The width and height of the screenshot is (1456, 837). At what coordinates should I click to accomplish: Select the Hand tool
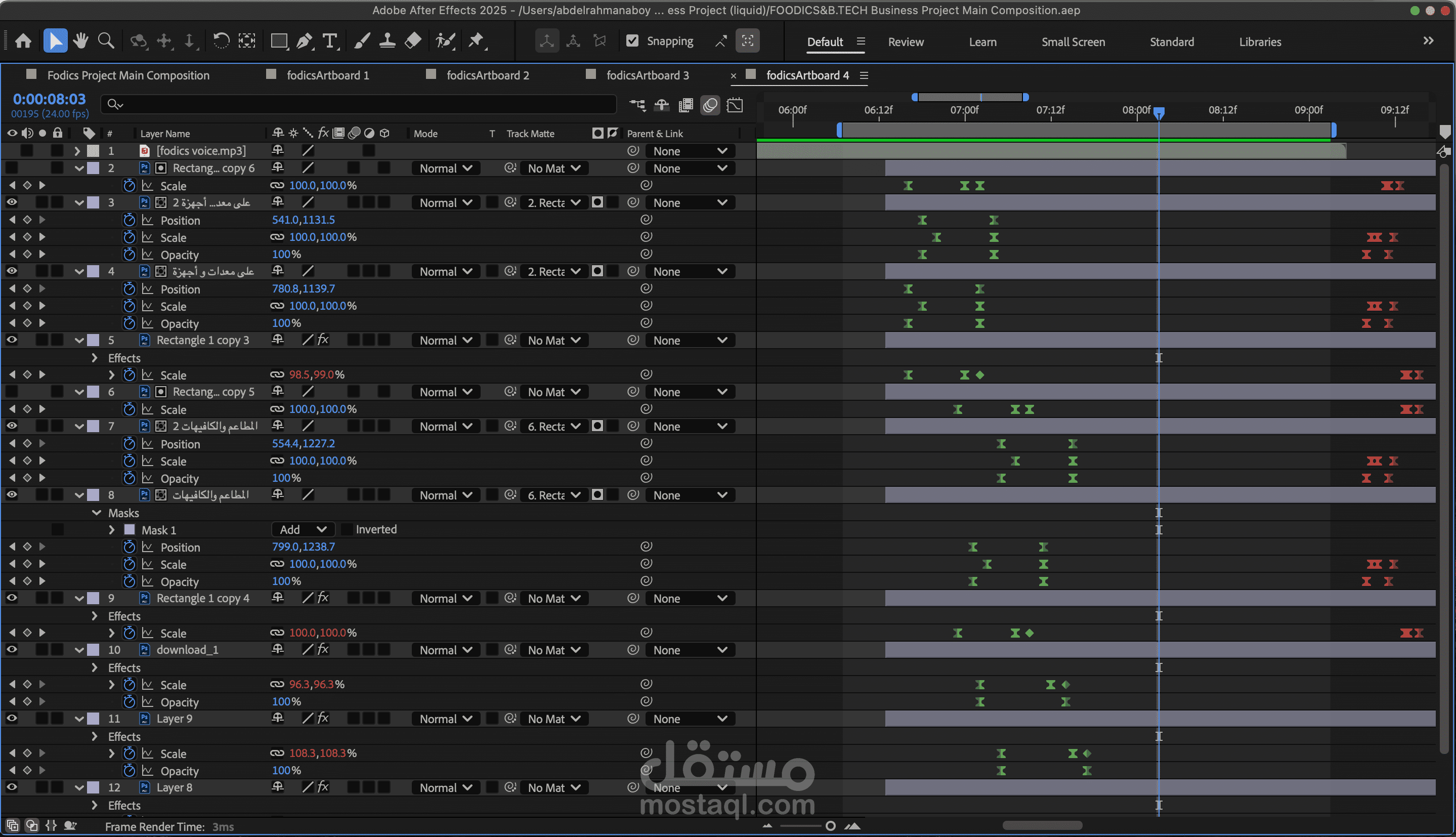[x=80, y=41]
